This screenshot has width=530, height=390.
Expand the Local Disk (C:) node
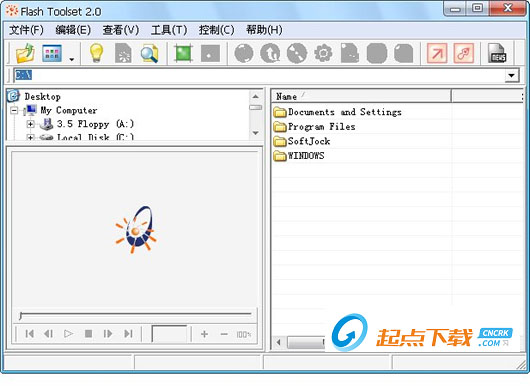tap(30, 138)
